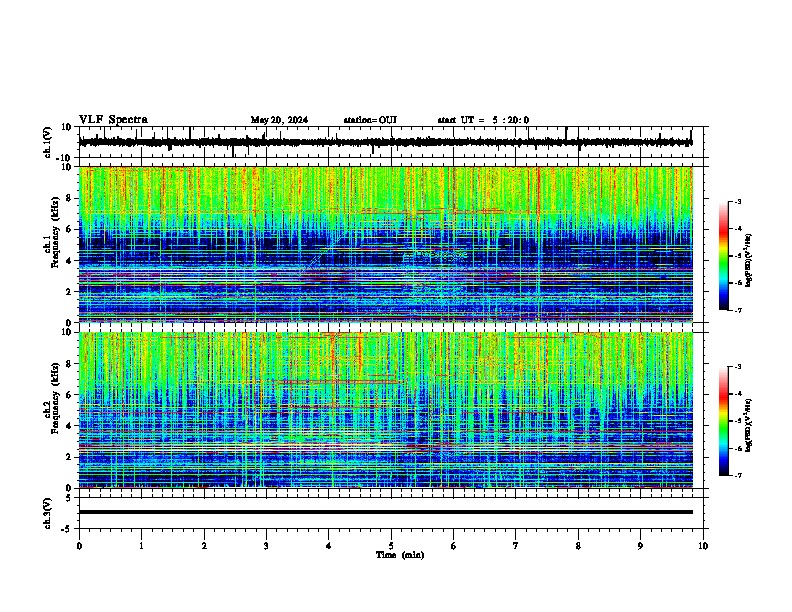Click ch.2 frequency axis tick "6"
This screenshot has width=792, height=612.
click(69, 395)
